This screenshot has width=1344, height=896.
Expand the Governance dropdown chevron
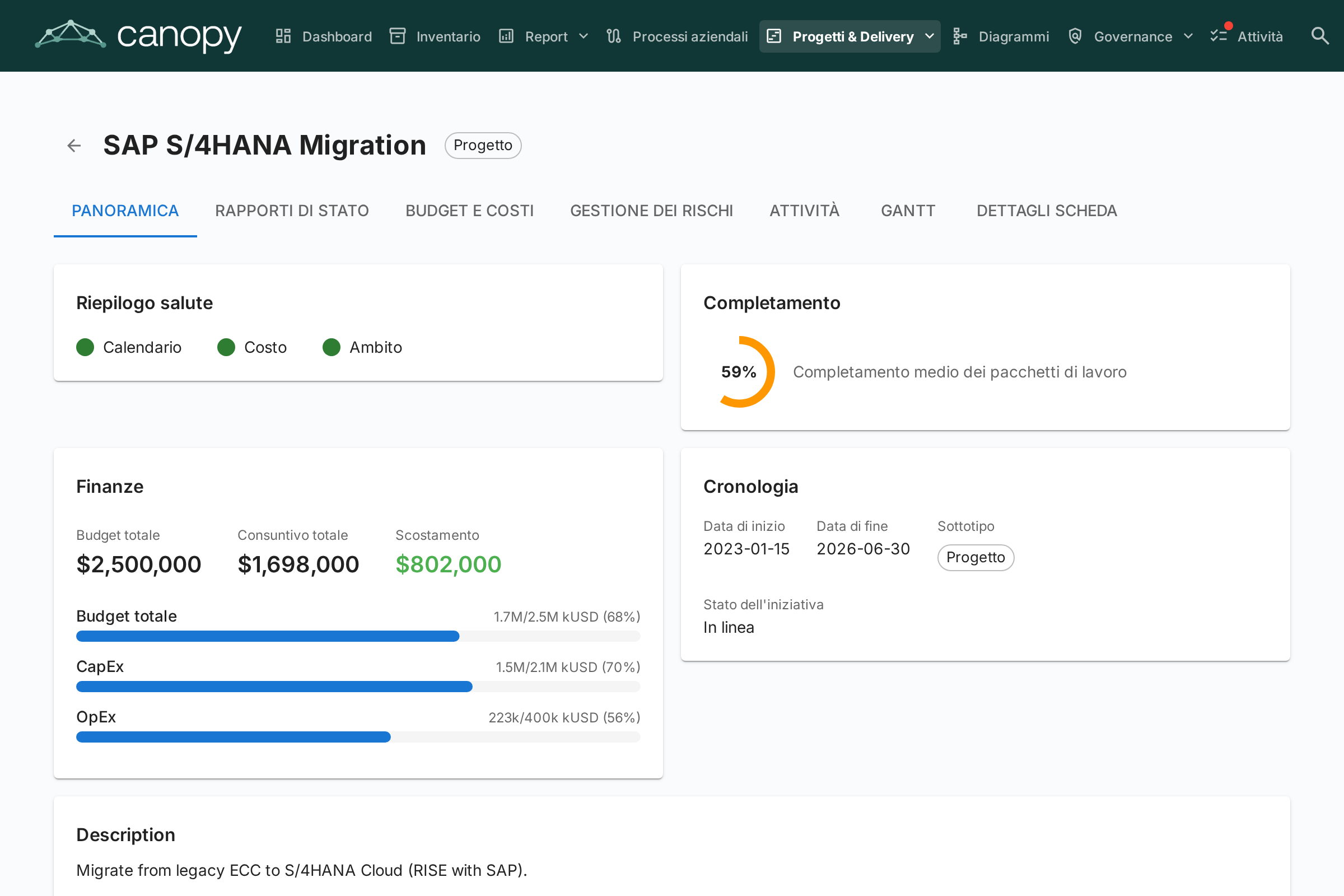pyautogui.click(x=1188, y=36)
